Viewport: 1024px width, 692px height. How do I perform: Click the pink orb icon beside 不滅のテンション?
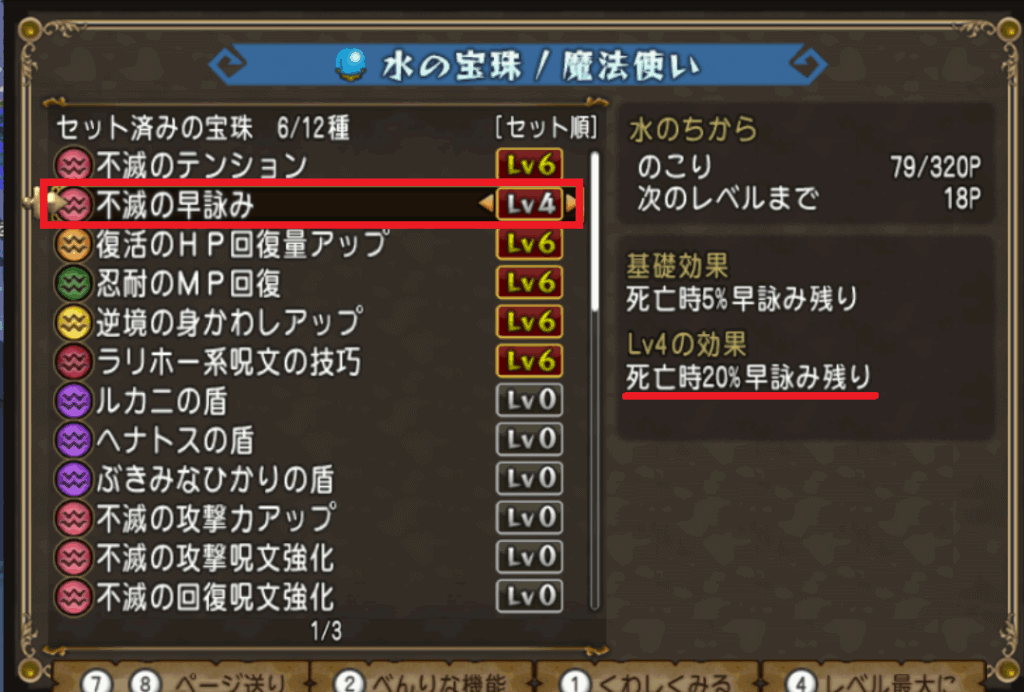[x=73, y=165]
